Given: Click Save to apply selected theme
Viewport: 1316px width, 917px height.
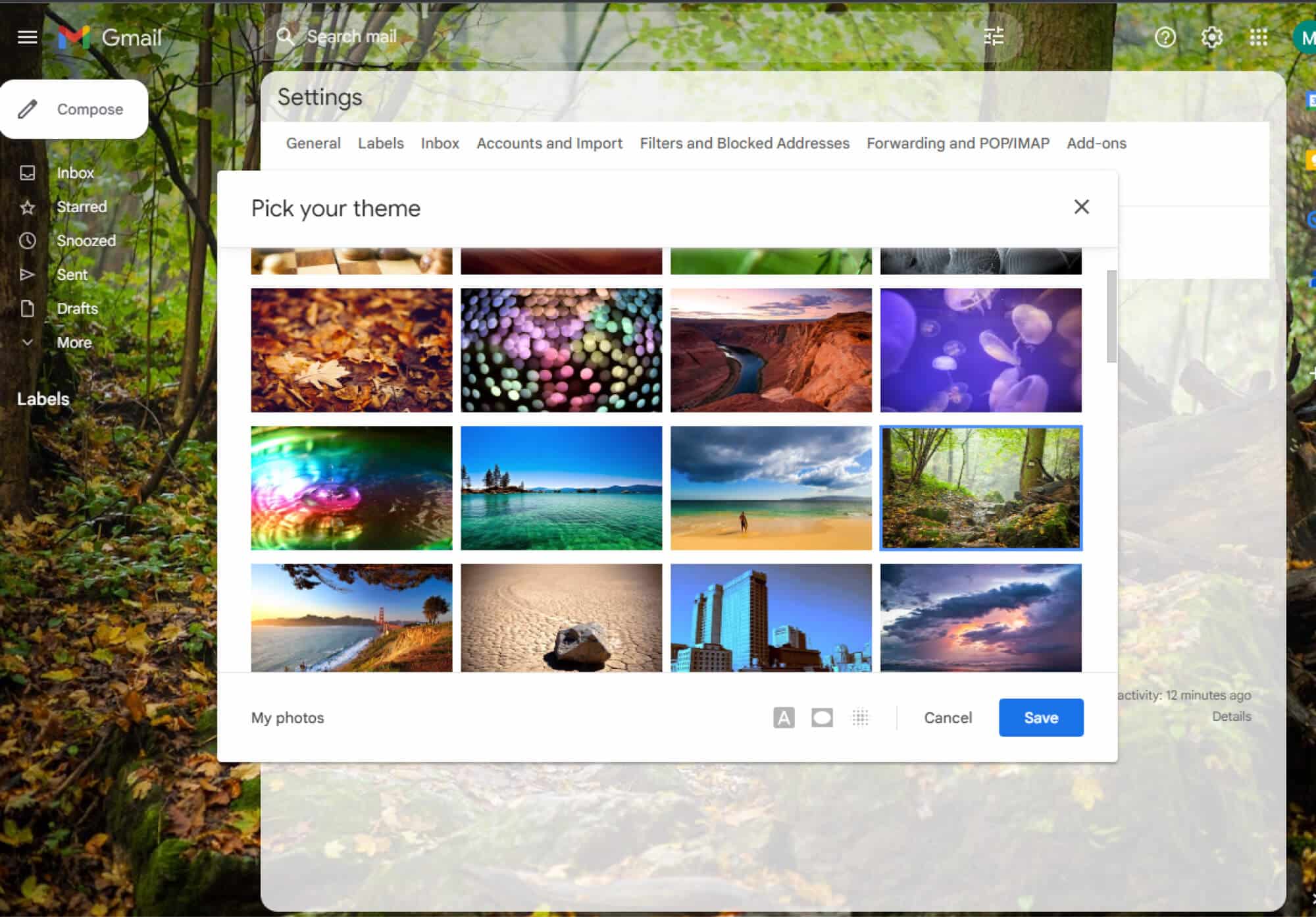Looking at the screenshot, I should point(1041,717).
